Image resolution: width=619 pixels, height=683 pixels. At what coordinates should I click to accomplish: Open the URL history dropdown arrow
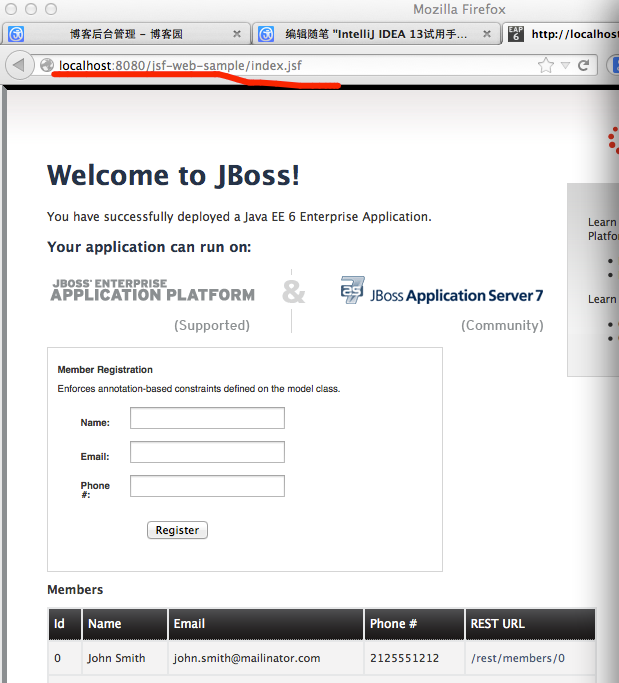click(x=565, y=66)
